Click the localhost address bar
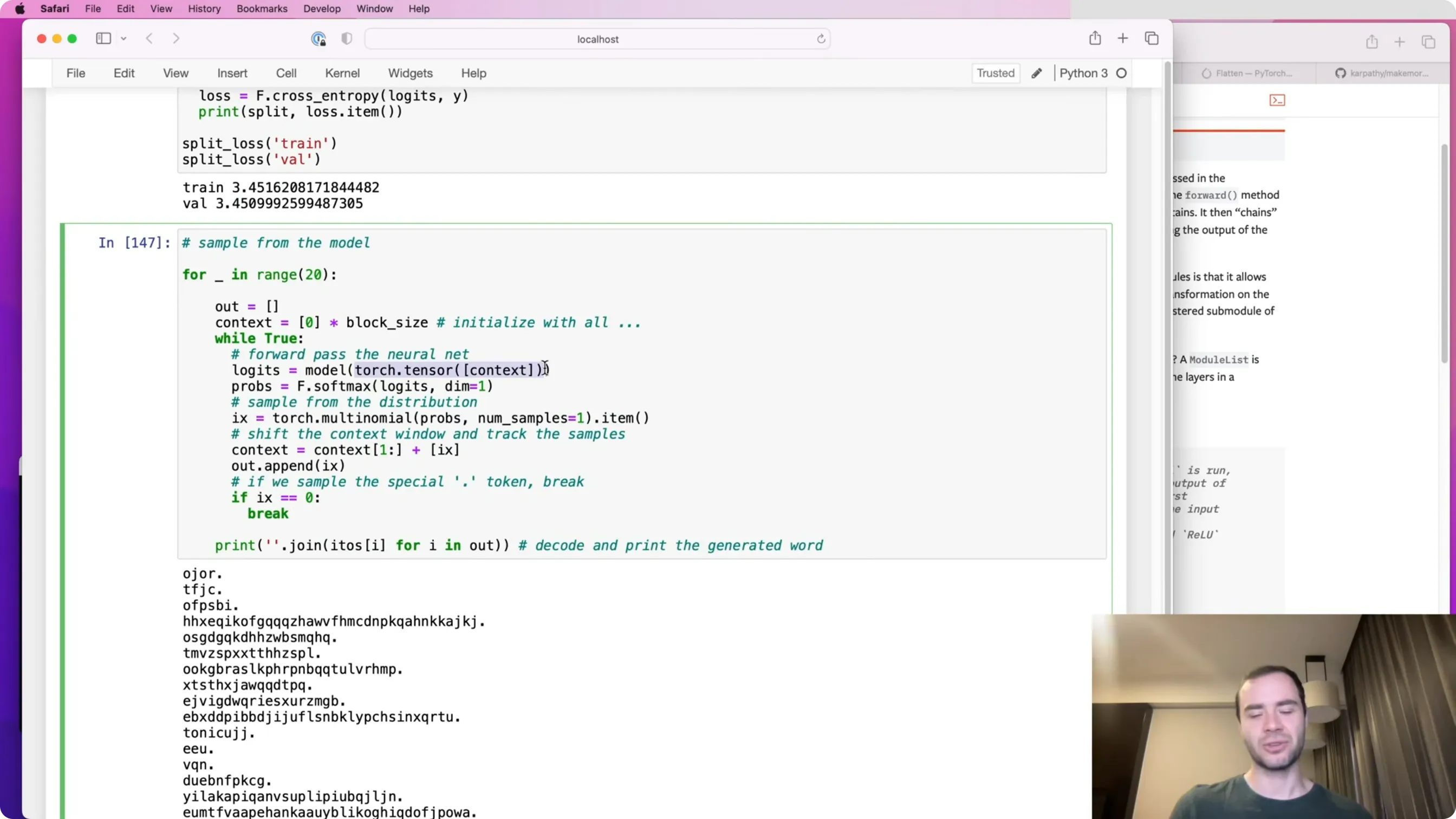This screenshot has height=819, width=1456. coord(597,39)
